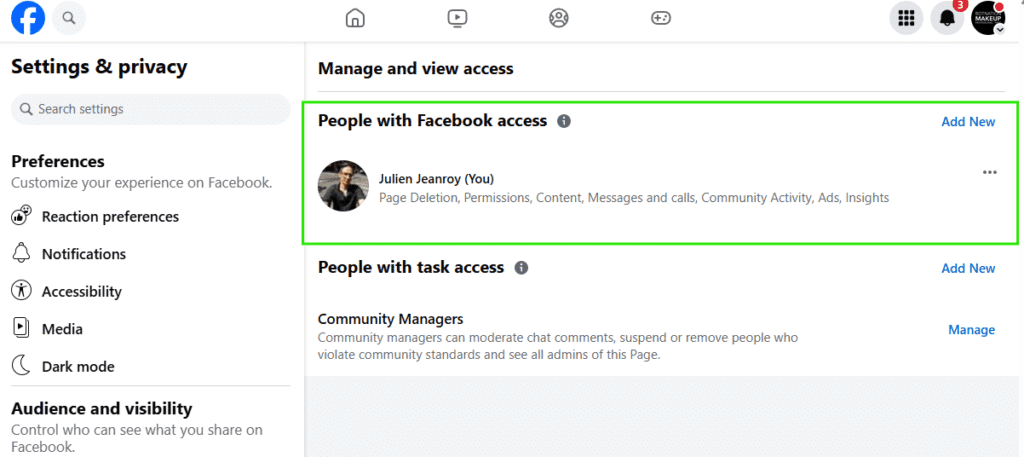Open the apps grid menu icon
The image size is (1024, 457).
pyautogui.click(x=906, y=18)
